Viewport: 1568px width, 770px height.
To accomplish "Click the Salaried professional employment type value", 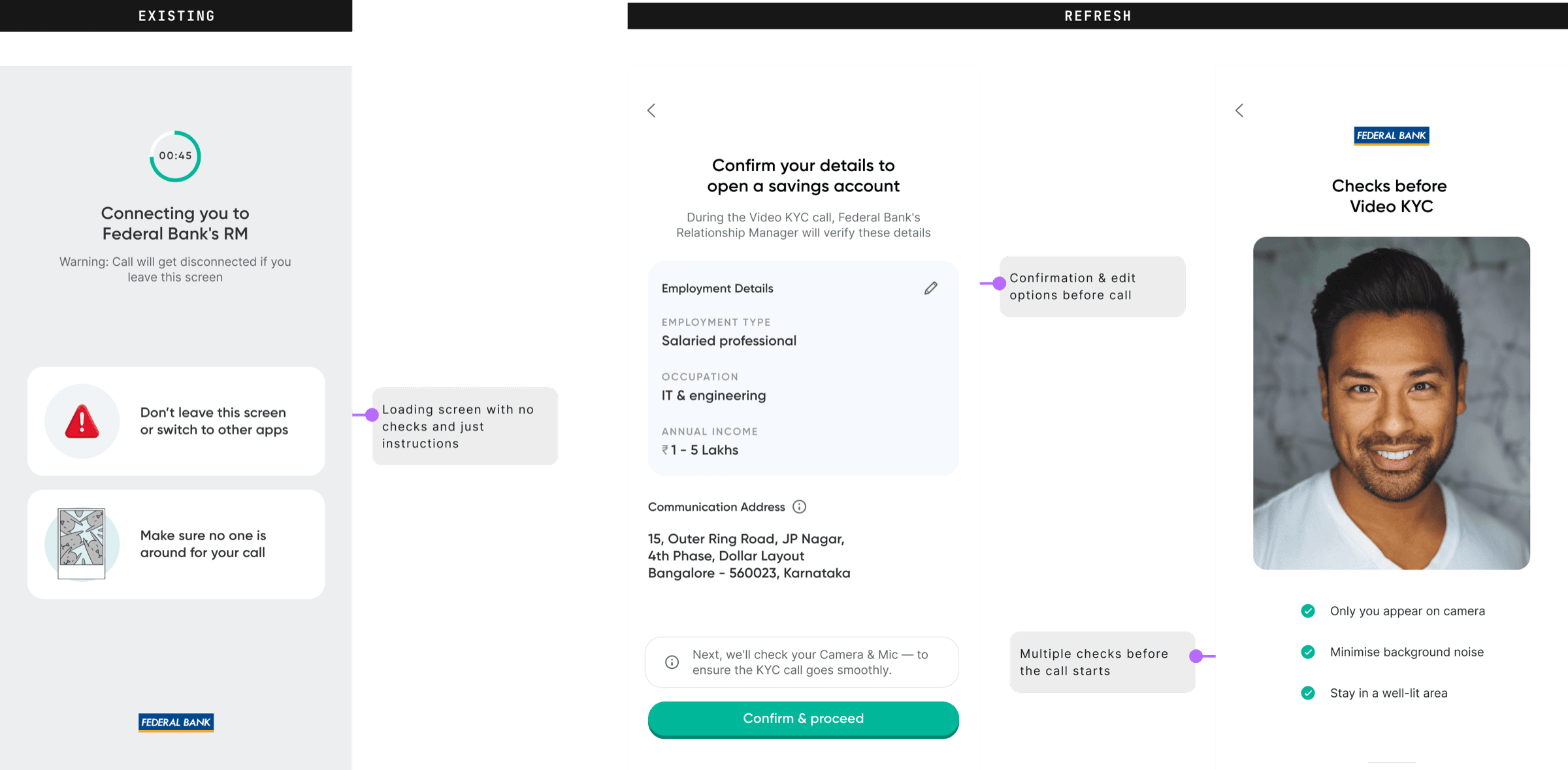I will 728,341.
